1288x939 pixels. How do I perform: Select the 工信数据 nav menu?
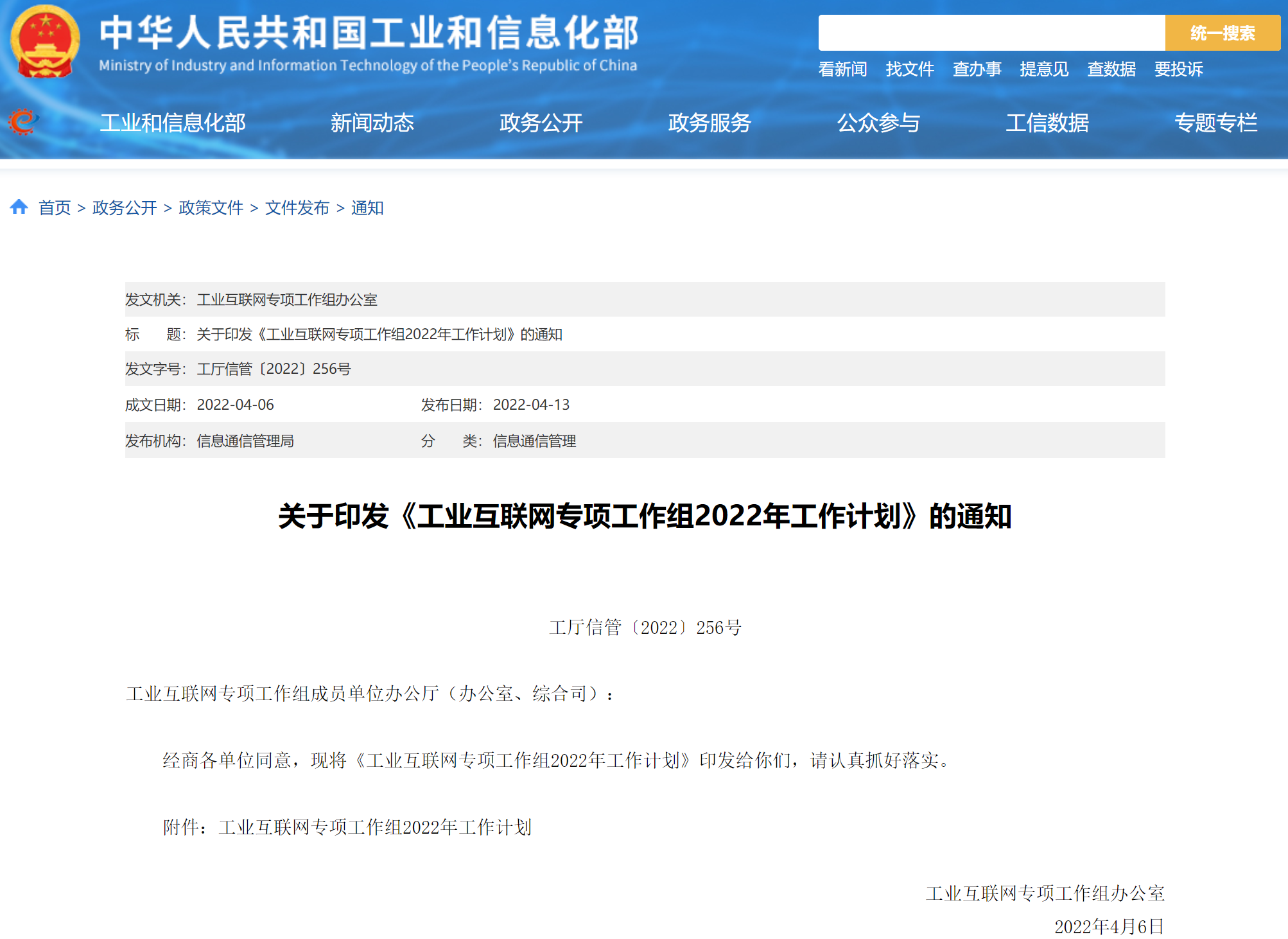click(x=1047, y=123)
